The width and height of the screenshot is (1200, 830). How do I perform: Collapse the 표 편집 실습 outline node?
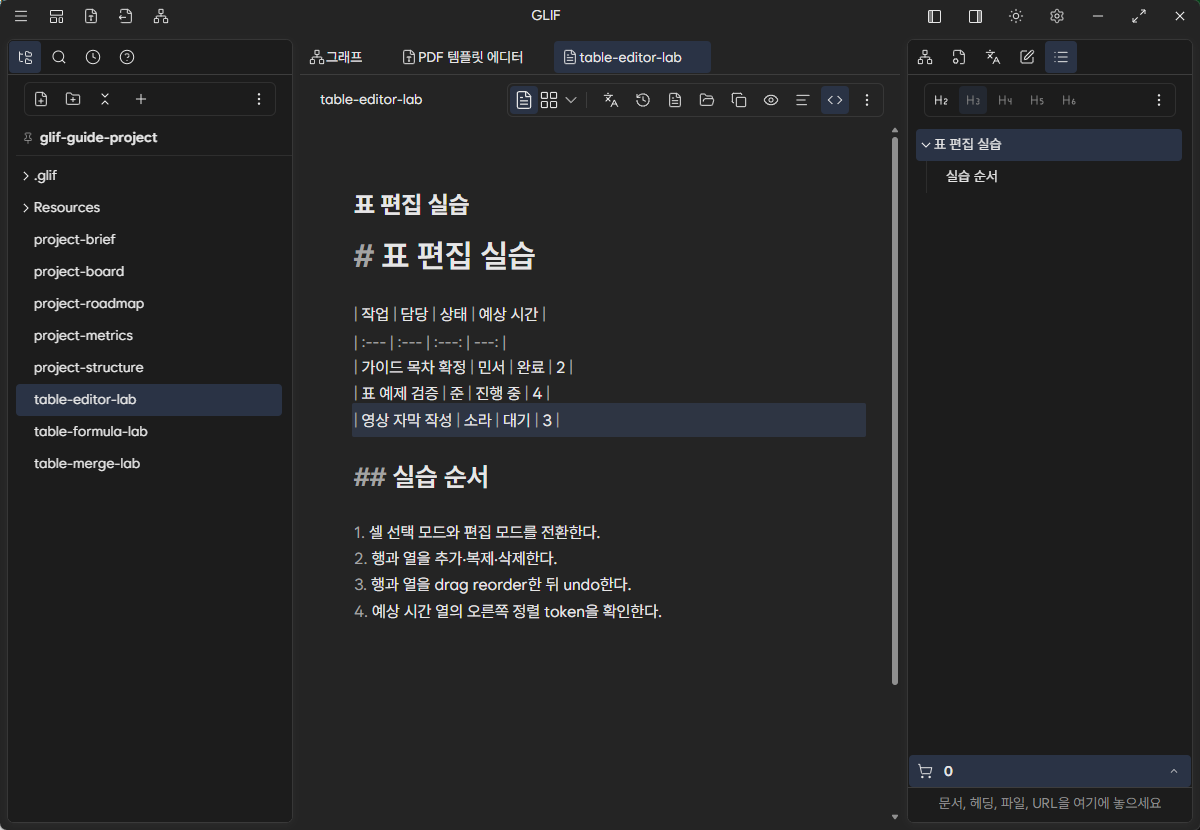926,144
